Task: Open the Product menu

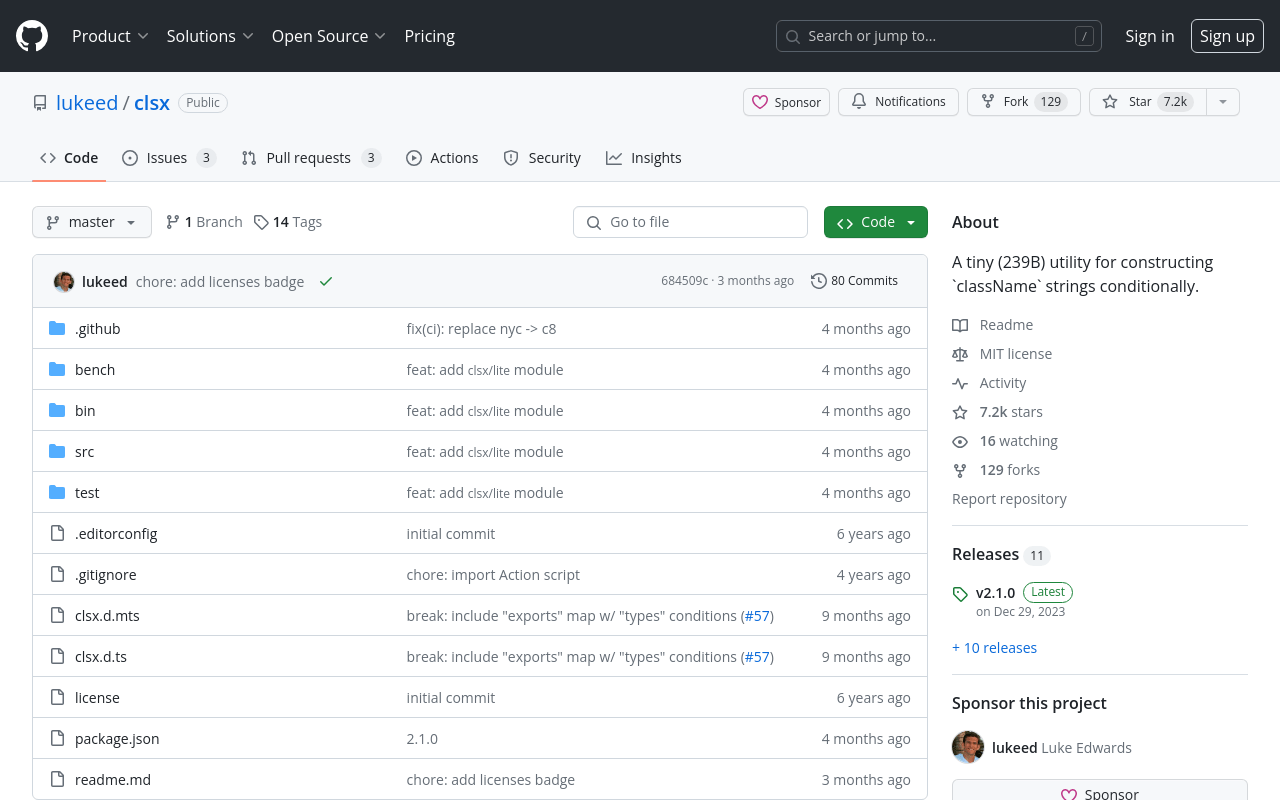Action: [x=110, y=36]
